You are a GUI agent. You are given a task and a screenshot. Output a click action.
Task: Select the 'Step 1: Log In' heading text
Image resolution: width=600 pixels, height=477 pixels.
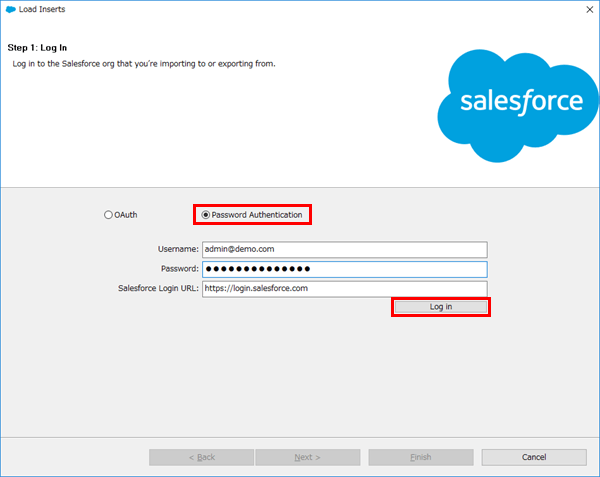click(37, 48)
